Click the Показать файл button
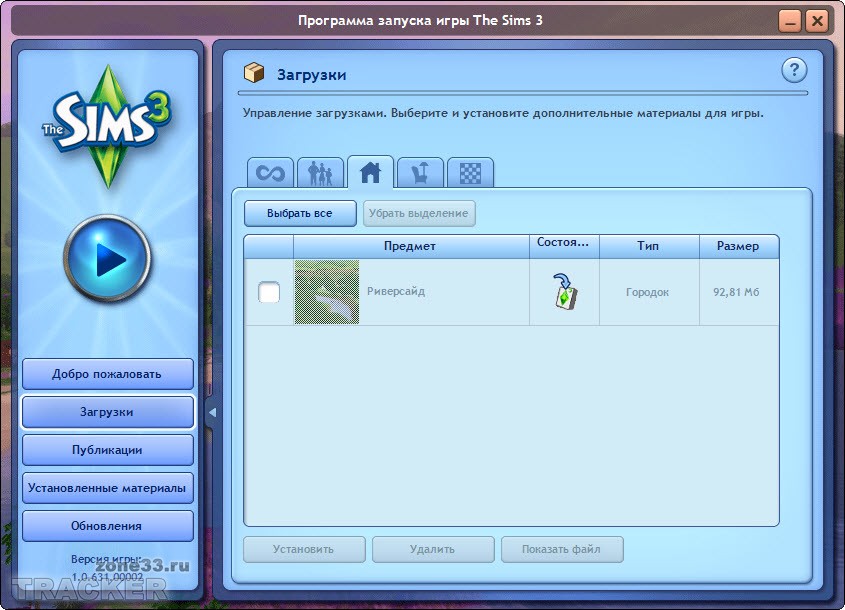The image size is (845, 610). coord(562,549)
